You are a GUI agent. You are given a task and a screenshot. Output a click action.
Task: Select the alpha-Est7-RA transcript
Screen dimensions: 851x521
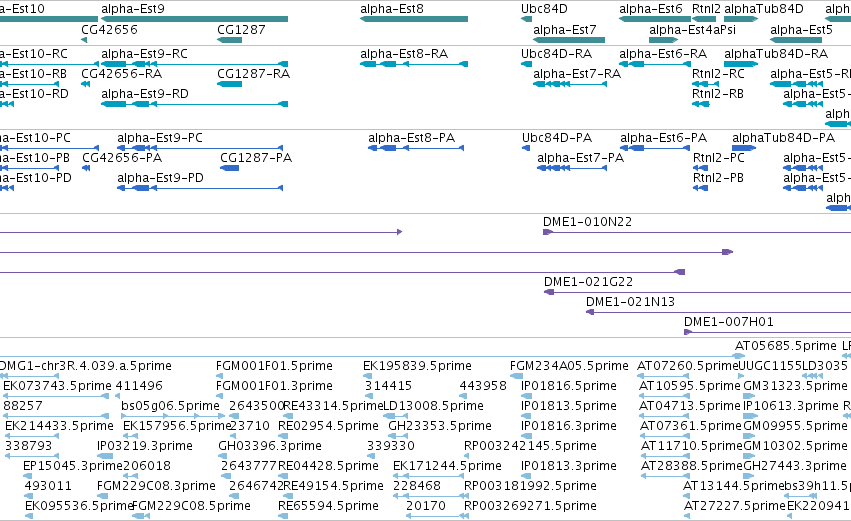(x=569, y=84)
